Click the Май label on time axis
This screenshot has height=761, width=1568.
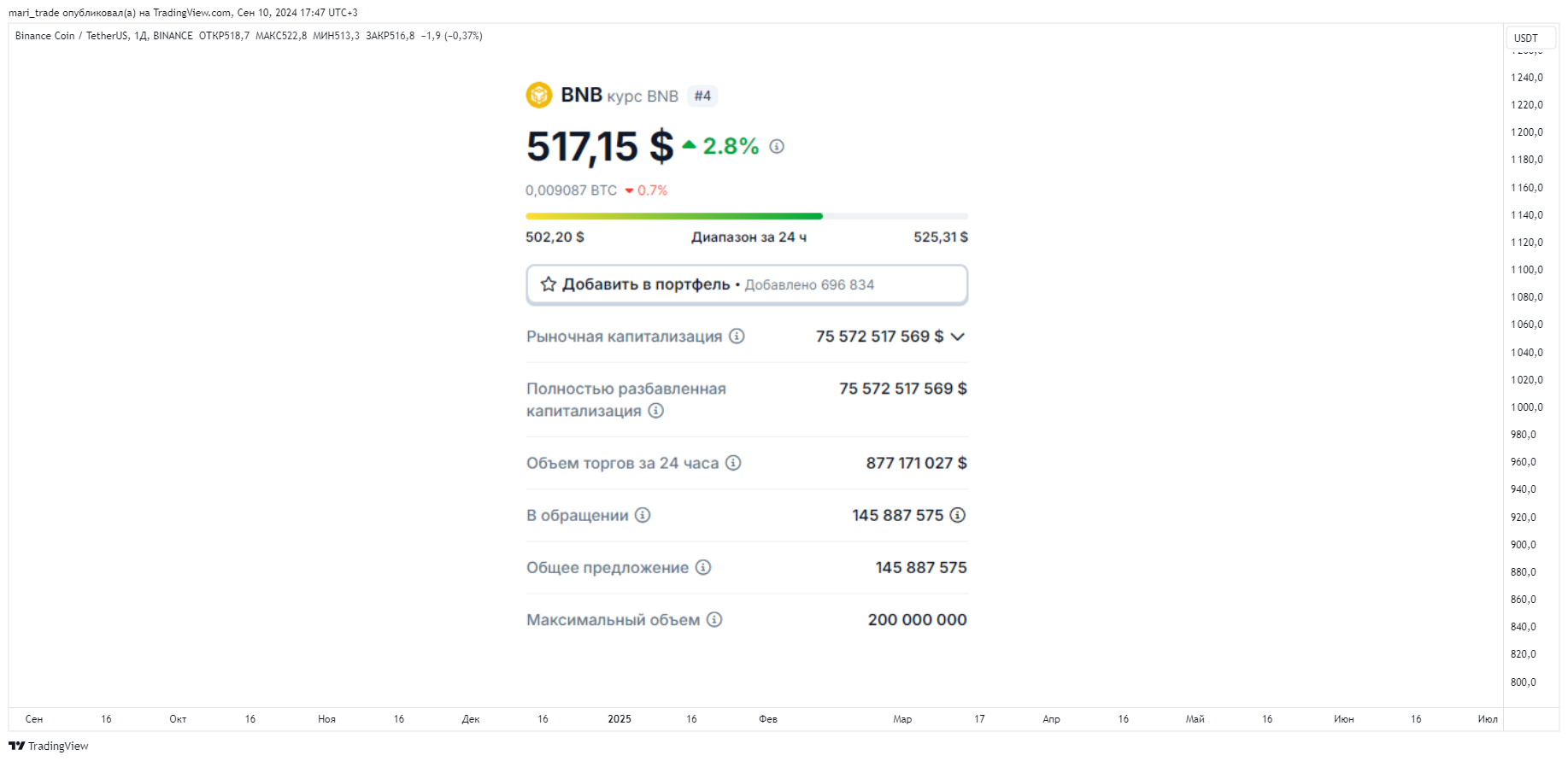(x=1195, y=719)
